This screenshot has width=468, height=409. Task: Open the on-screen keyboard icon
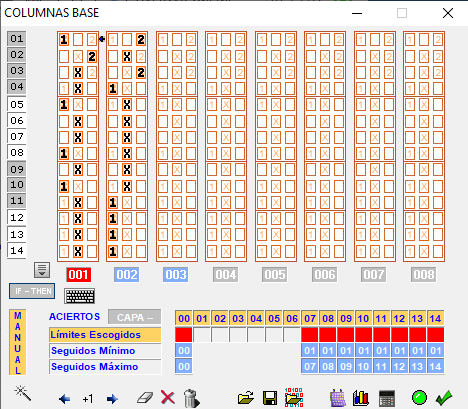point(80,296)
